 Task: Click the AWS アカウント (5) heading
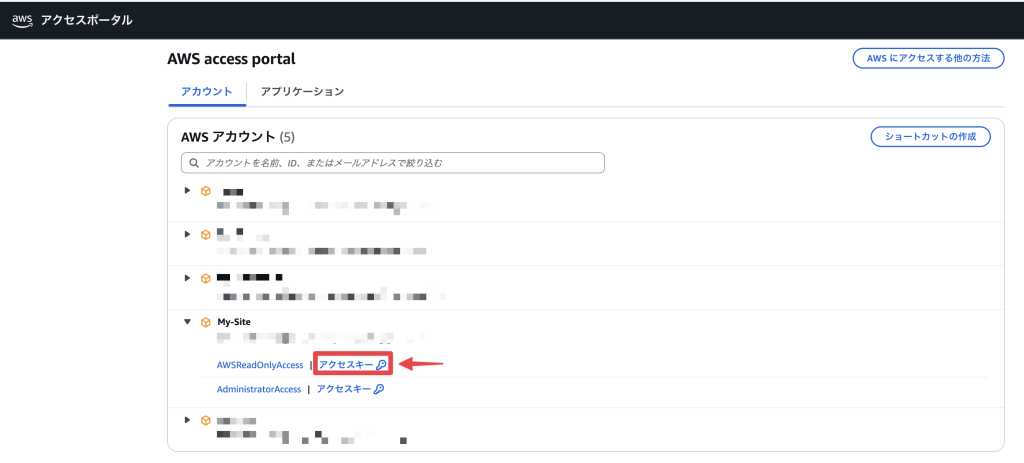238,137
